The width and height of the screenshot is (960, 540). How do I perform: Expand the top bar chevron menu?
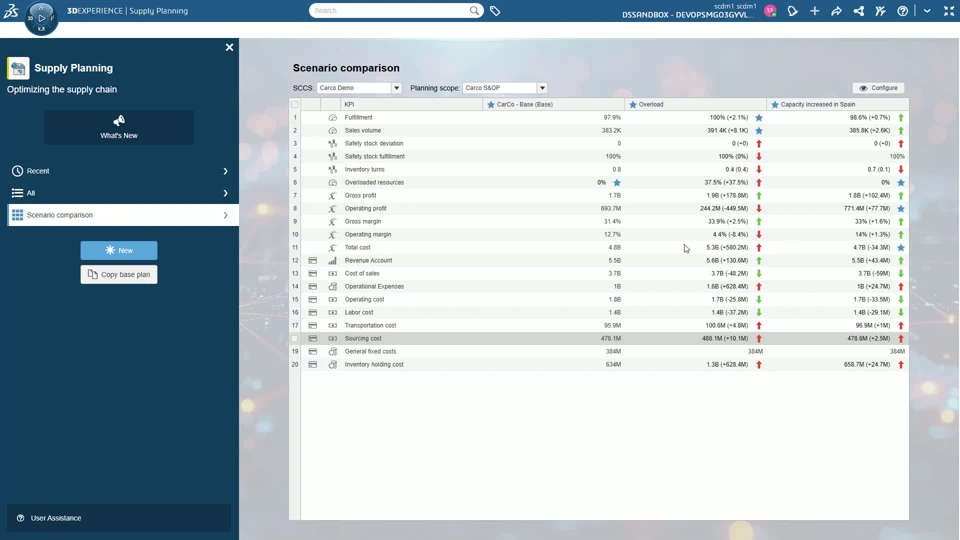927,11
